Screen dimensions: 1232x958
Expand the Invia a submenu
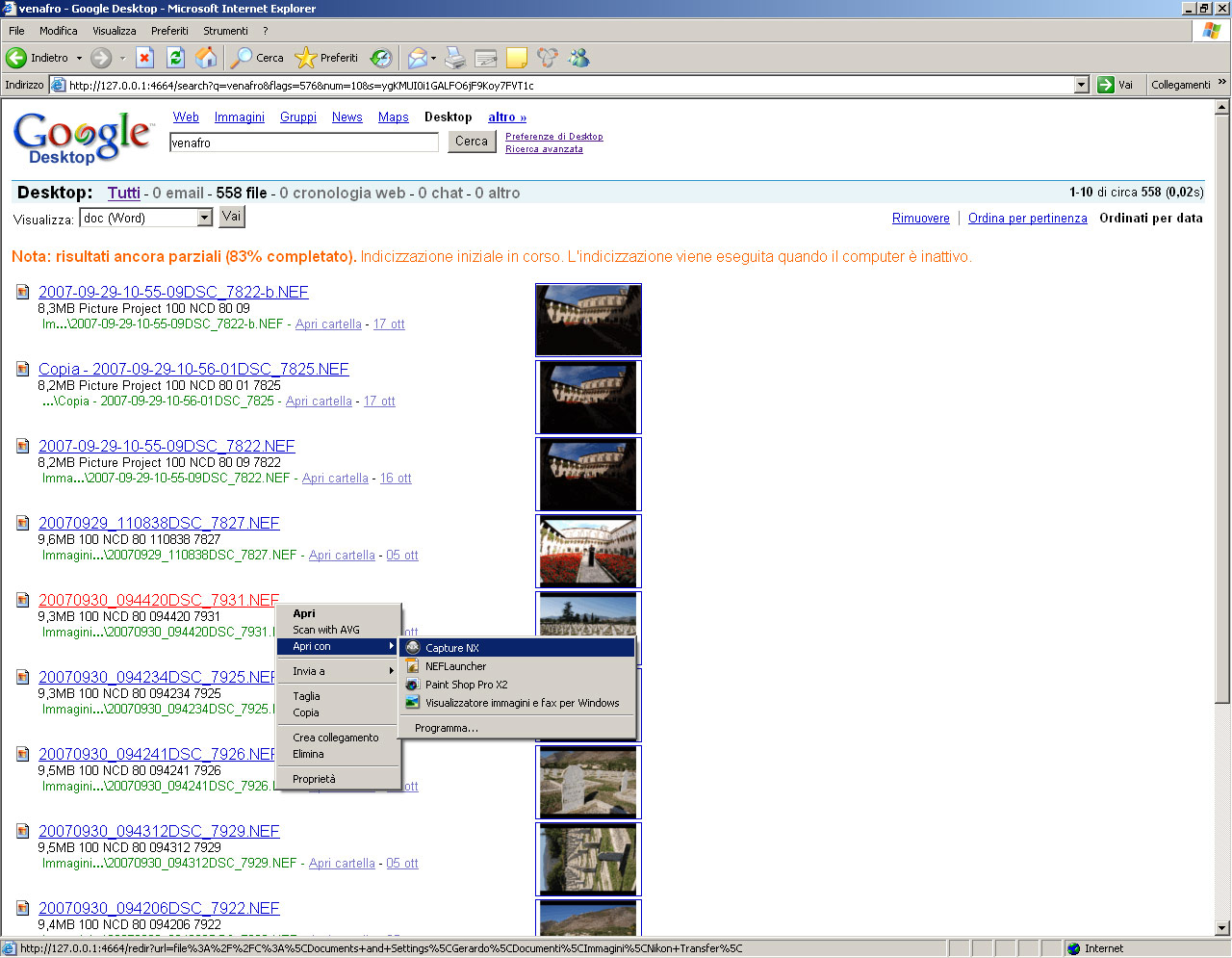pos(338,671)
